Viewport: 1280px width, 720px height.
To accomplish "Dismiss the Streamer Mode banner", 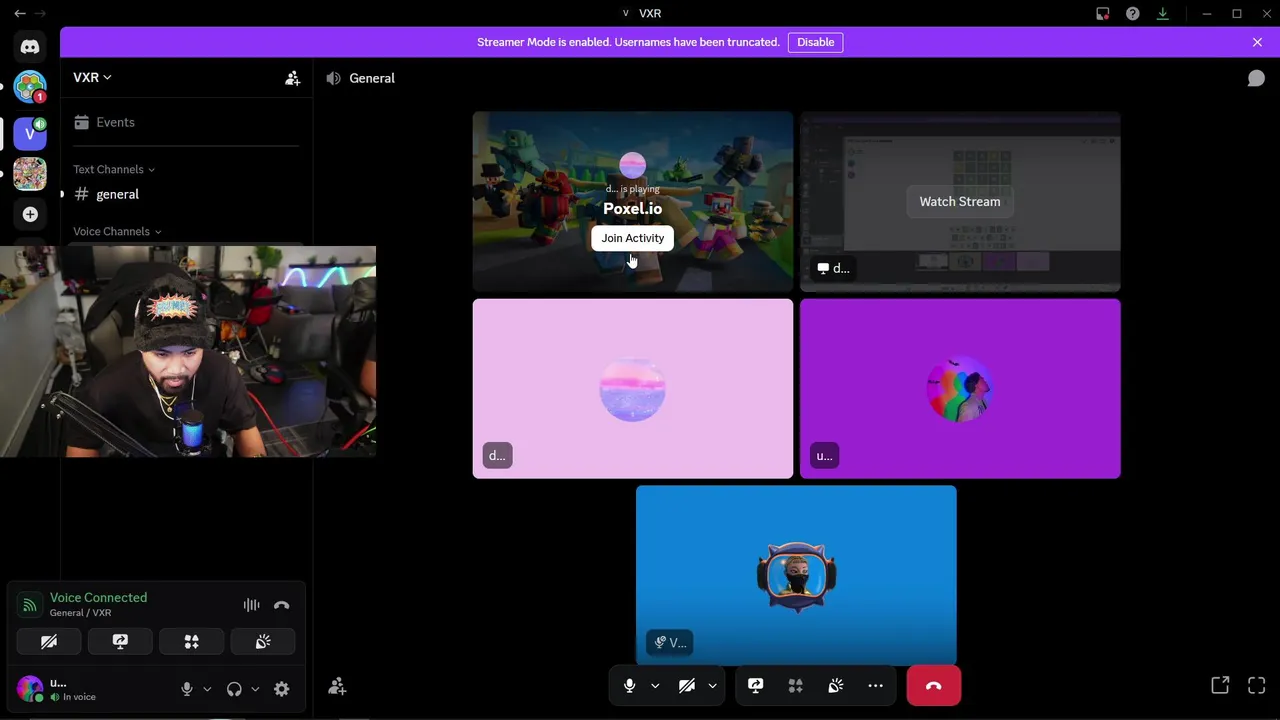I will (x=1257, y=42).
